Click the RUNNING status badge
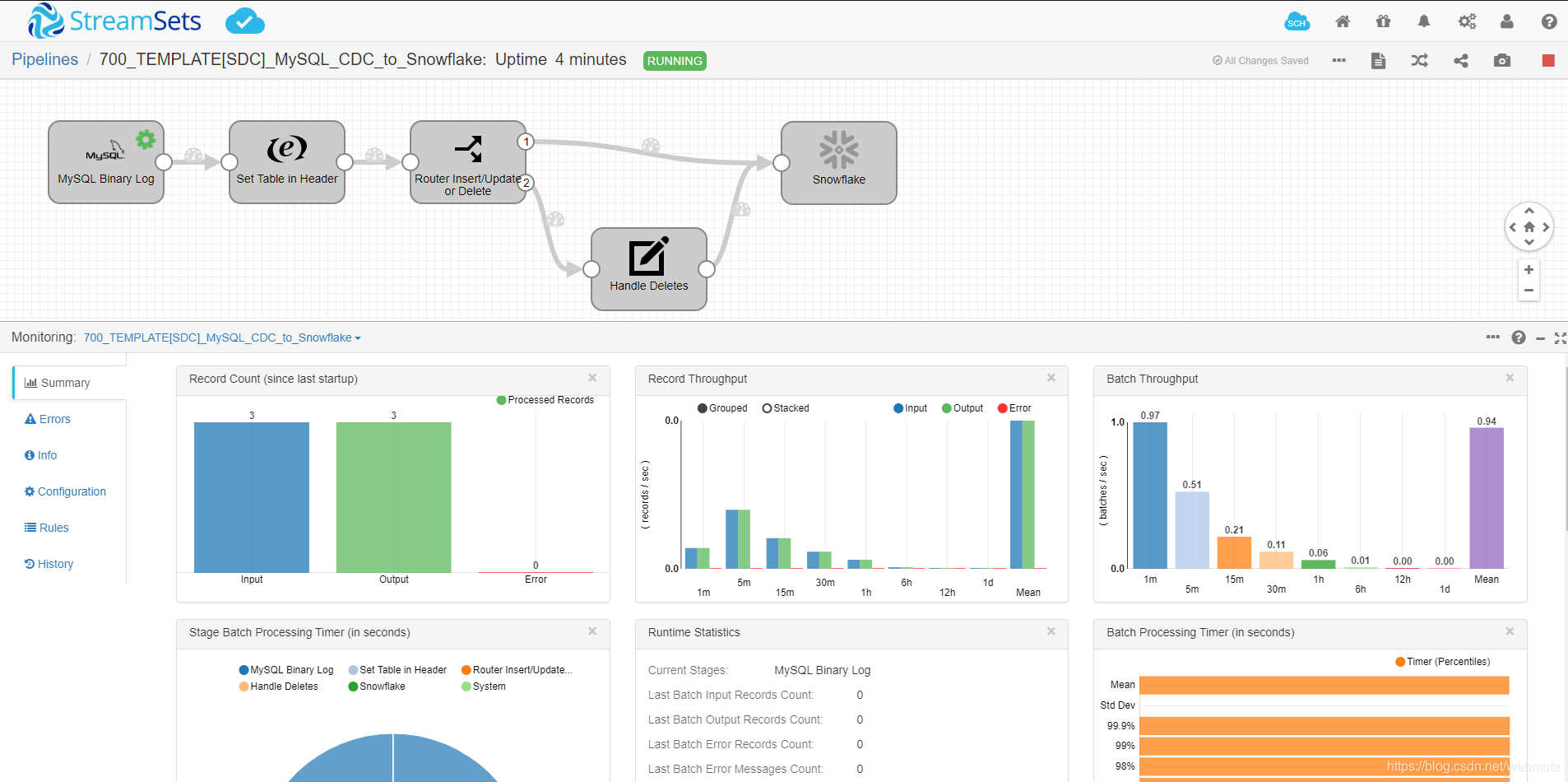The width and height of the screenshot is (1568, 782). coord(675,61)
